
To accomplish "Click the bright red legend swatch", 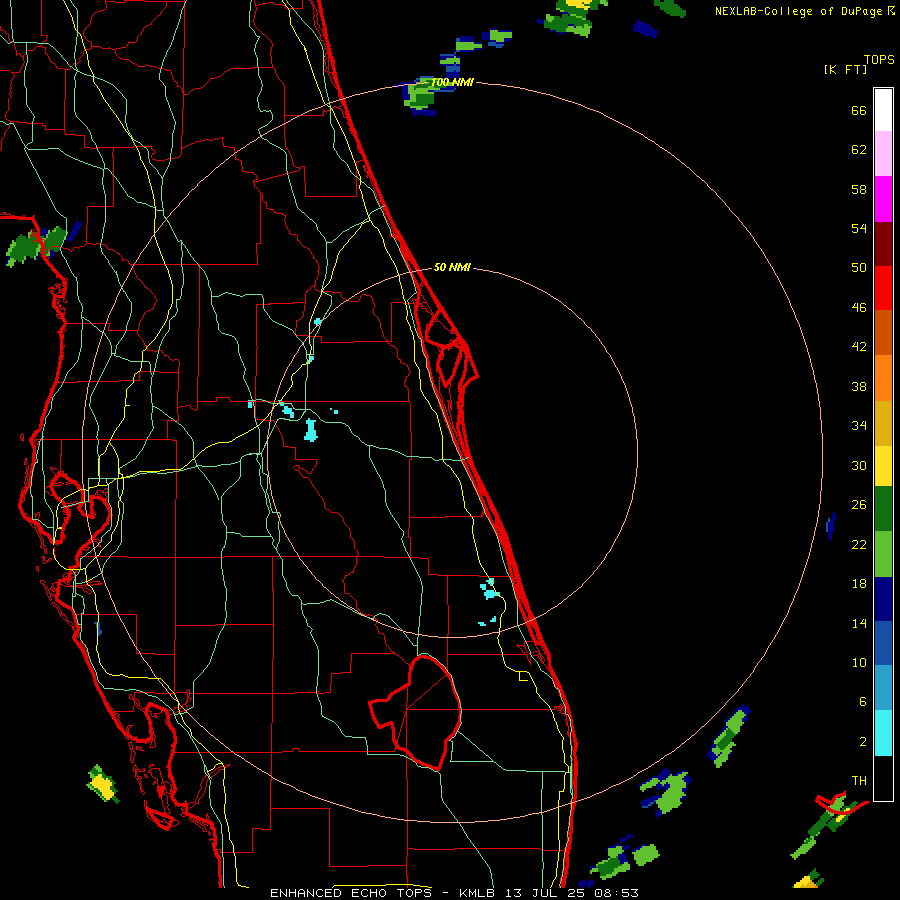I will (x=883, y=288).
